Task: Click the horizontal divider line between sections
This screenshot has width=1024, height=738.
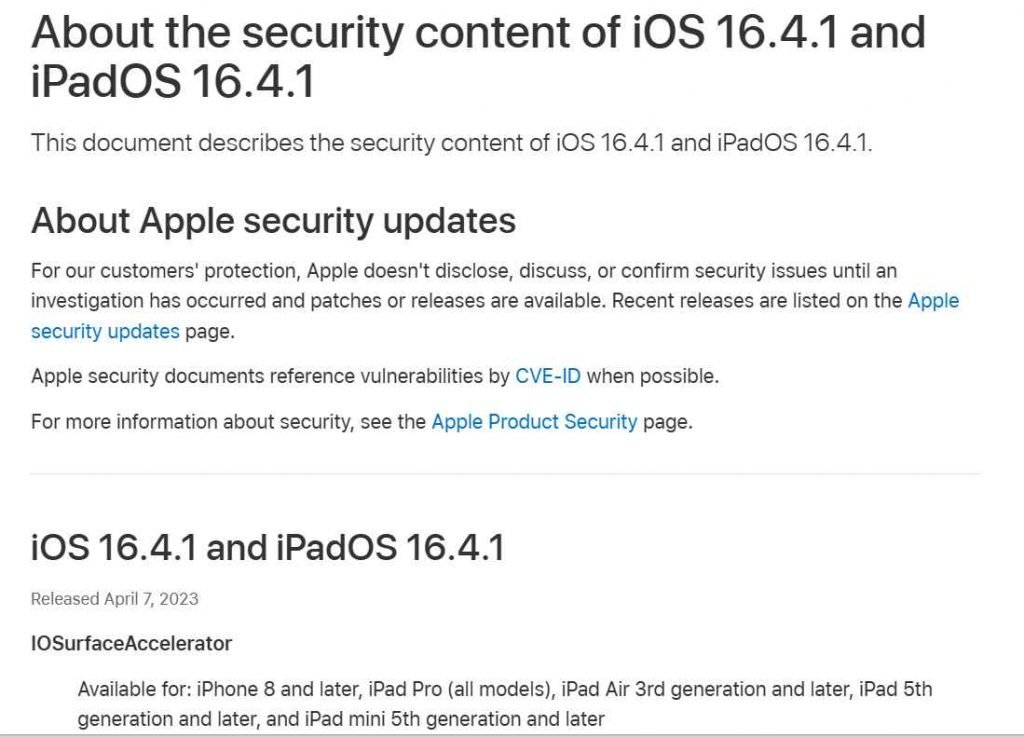Action: coord(505,474)
